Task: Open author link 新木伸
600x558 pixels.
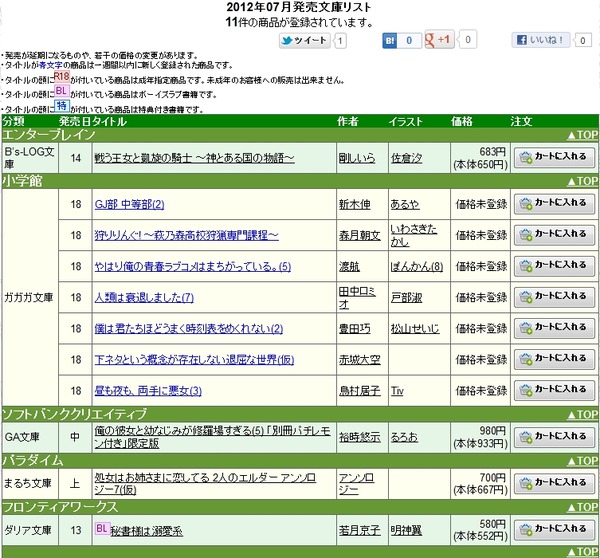Action: pyautogui.click(x=354, y=204)
